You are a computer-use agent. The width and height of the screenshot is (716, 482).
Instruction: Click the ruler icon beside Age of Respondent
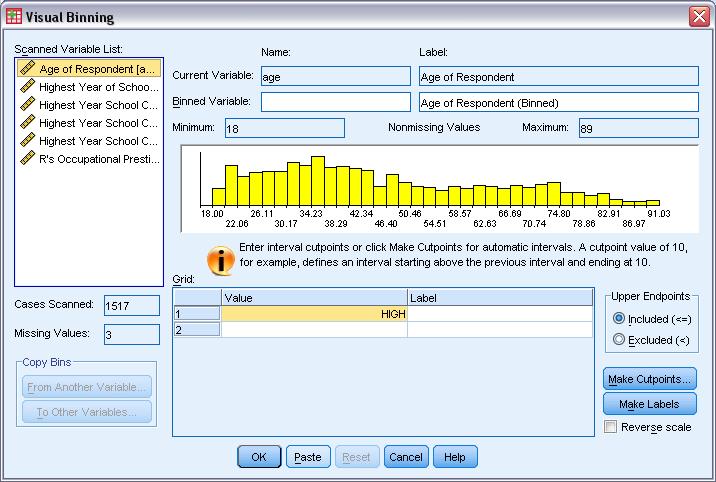coord(28,69)
